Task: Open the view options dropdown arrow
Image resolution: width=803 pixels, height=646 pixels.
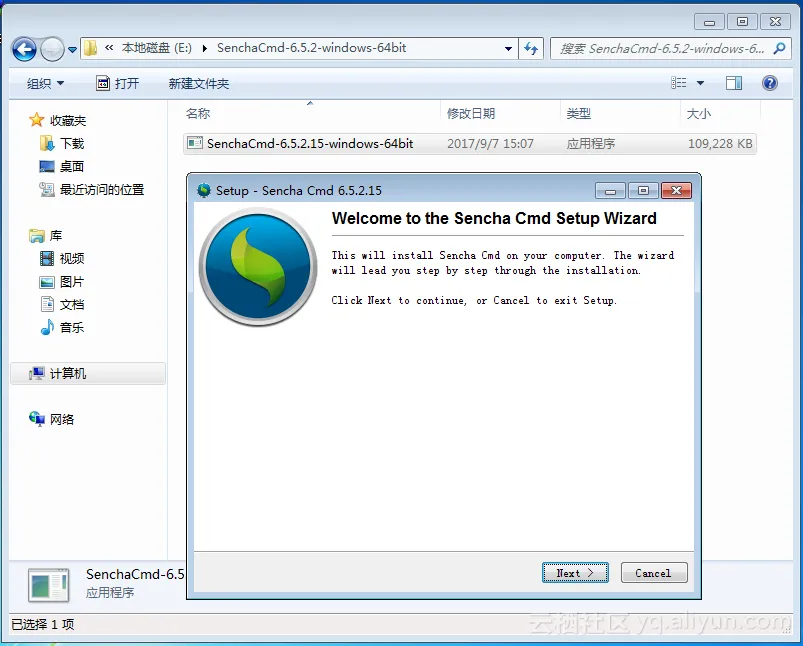Action: pyautogui.click(x=700, y=83)
